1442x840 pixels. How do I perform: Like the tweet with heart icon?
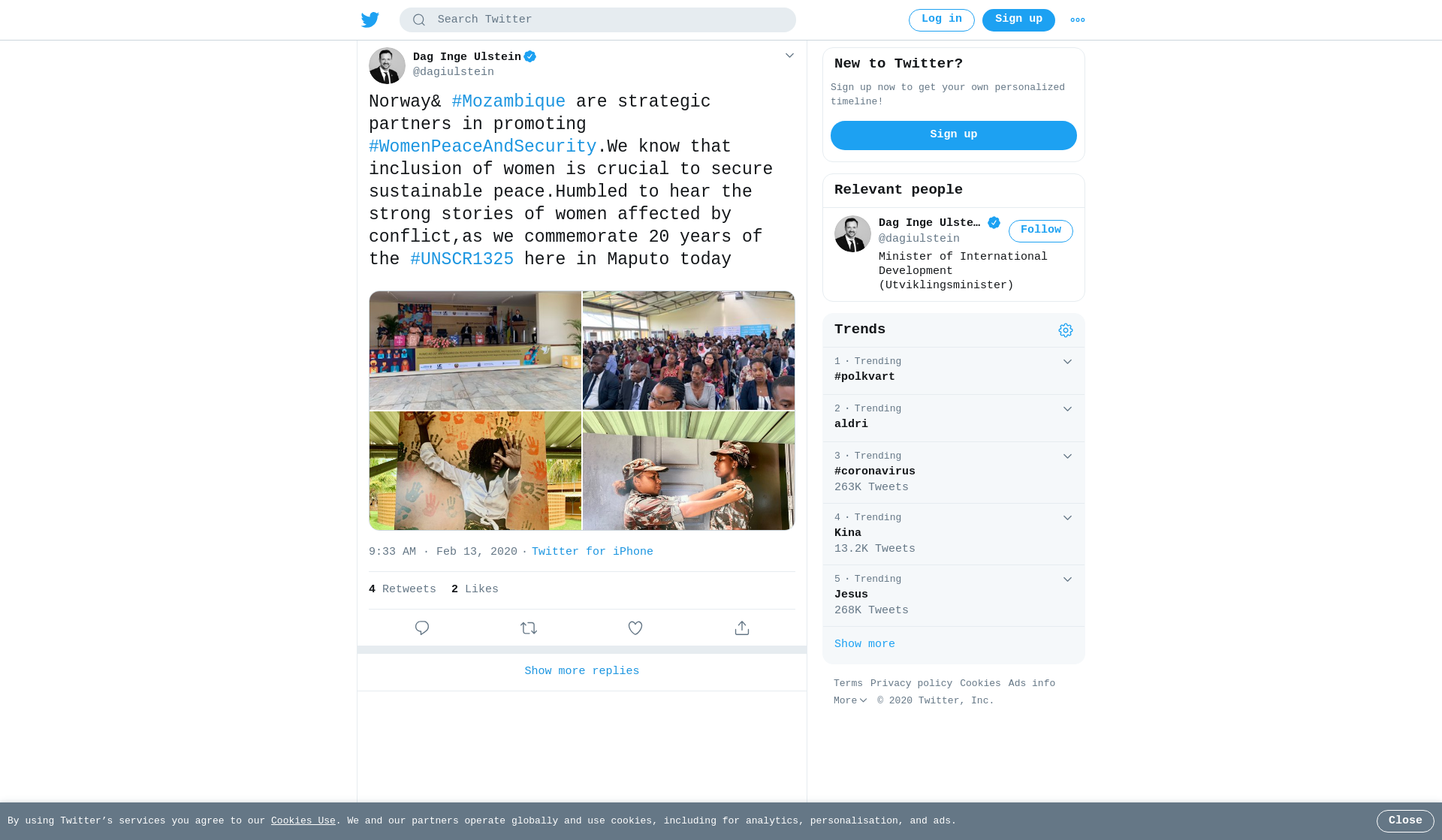(x=635, y=628)
